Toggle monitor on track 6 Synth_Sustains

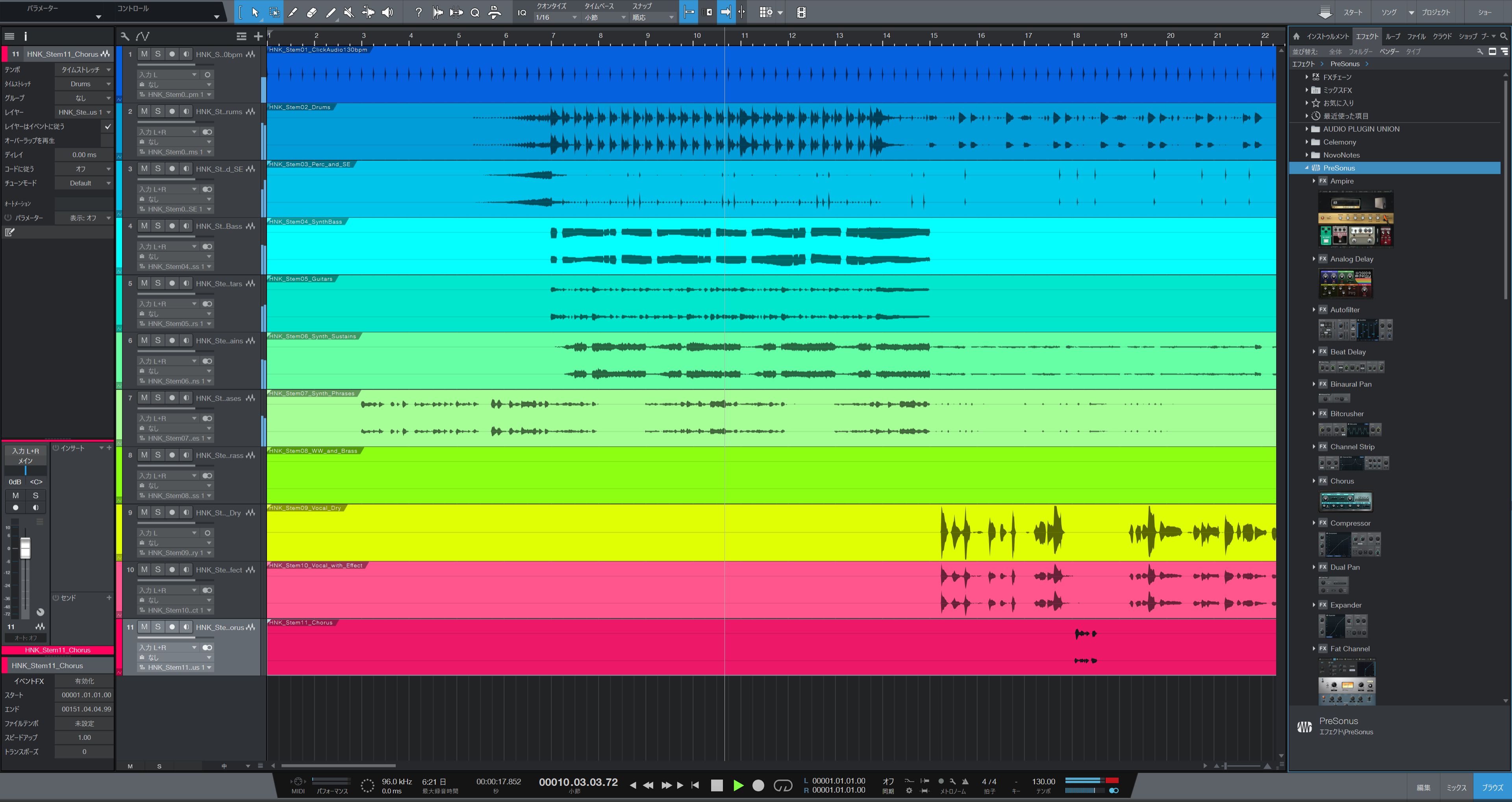point(186,340)
